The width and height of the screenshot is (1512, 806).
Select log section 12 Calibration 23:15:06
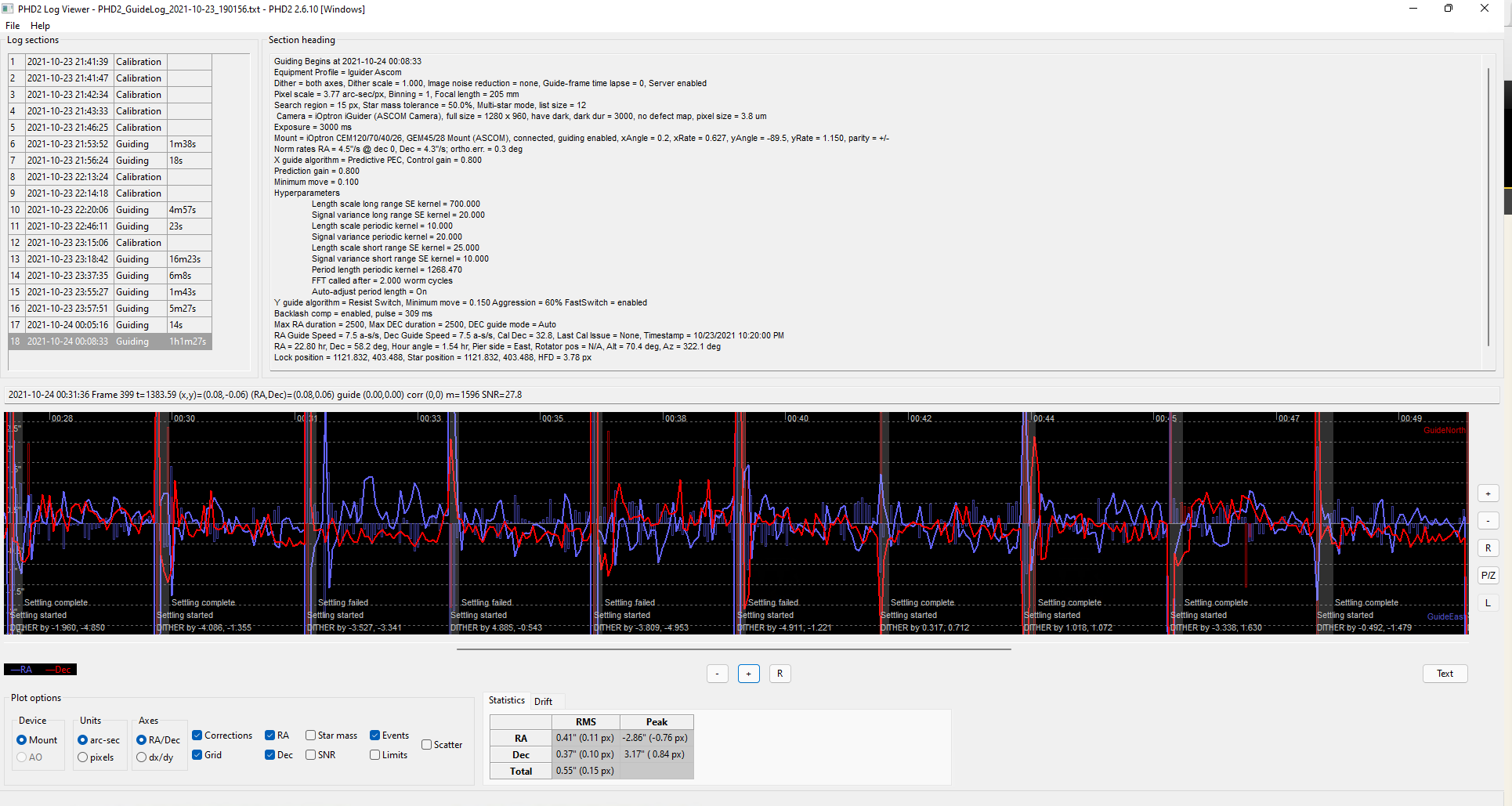tap(110, 243)
